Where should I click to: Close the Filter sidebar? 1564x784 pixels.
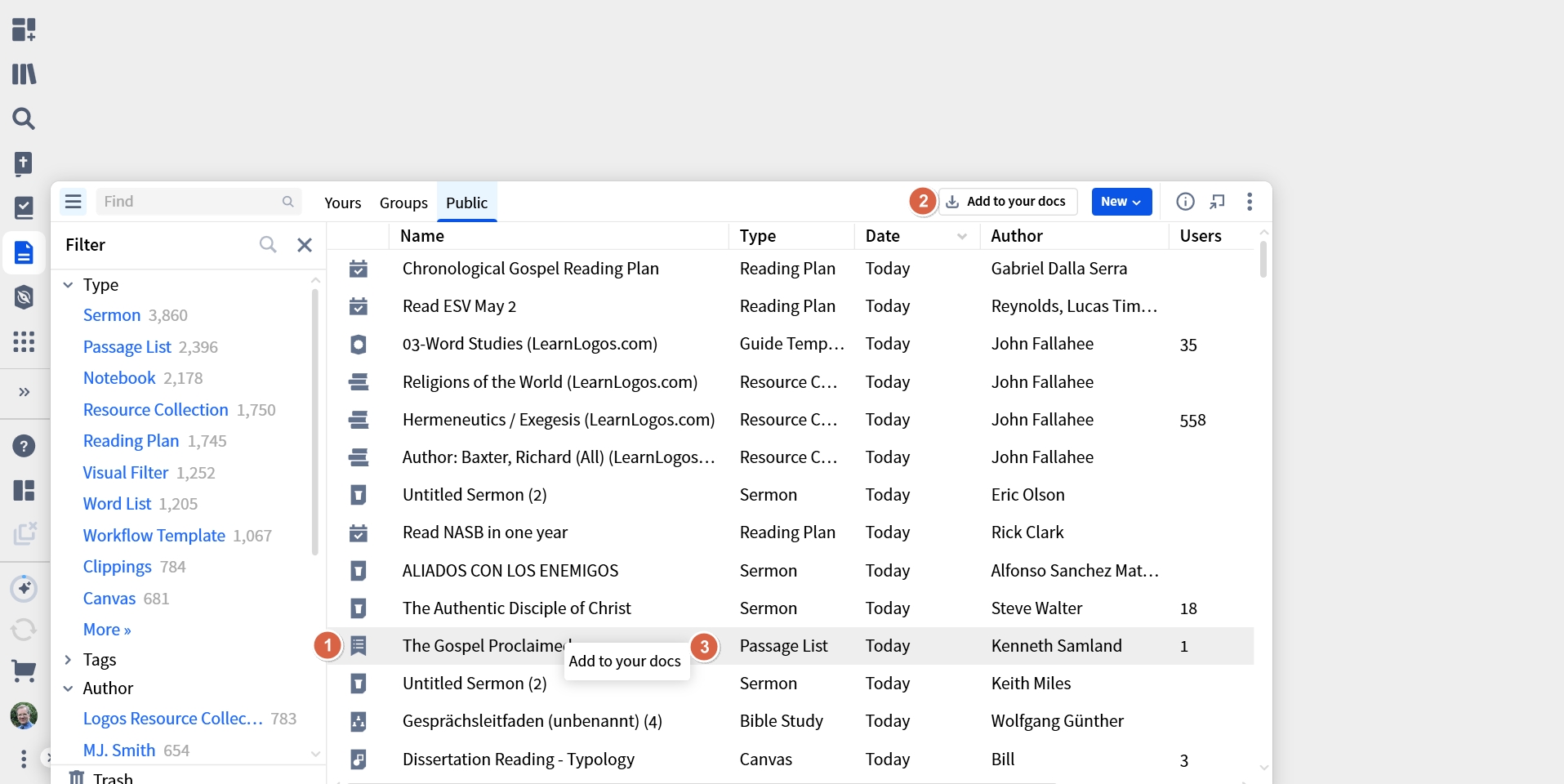pos(305,245)
